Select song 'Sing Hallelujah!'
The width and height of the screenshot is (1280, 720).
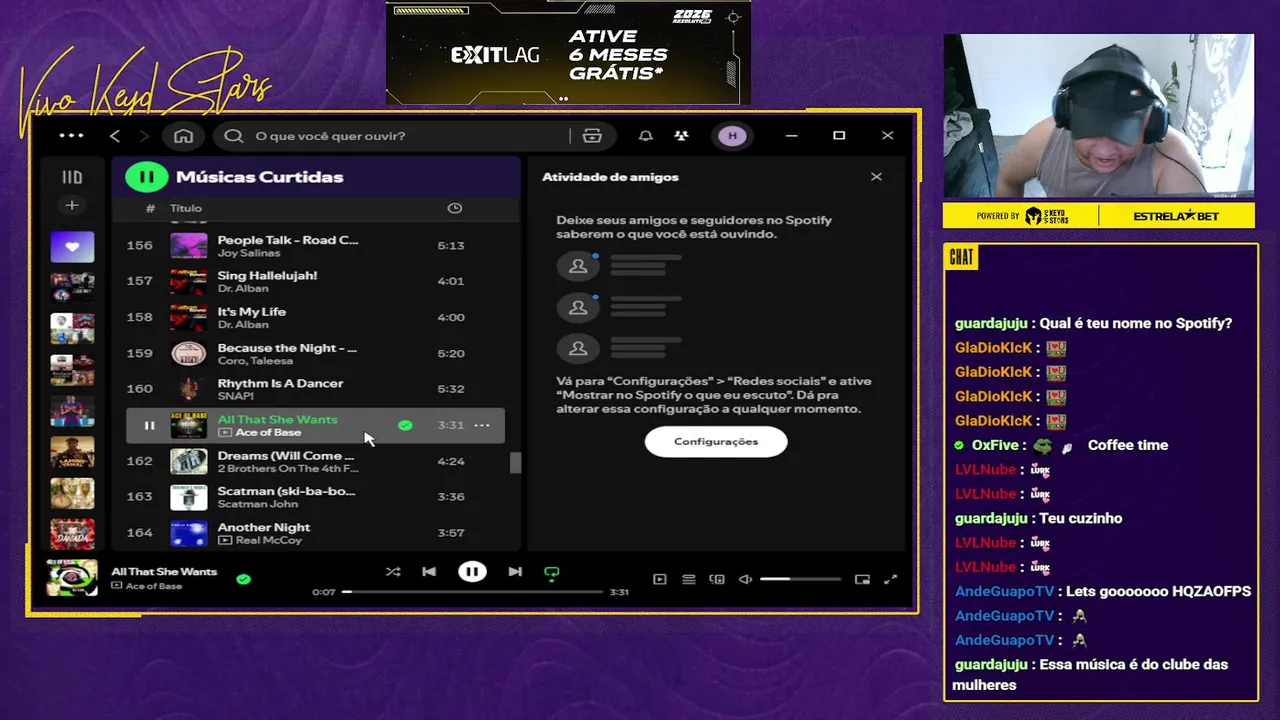(x=267, y=275)
